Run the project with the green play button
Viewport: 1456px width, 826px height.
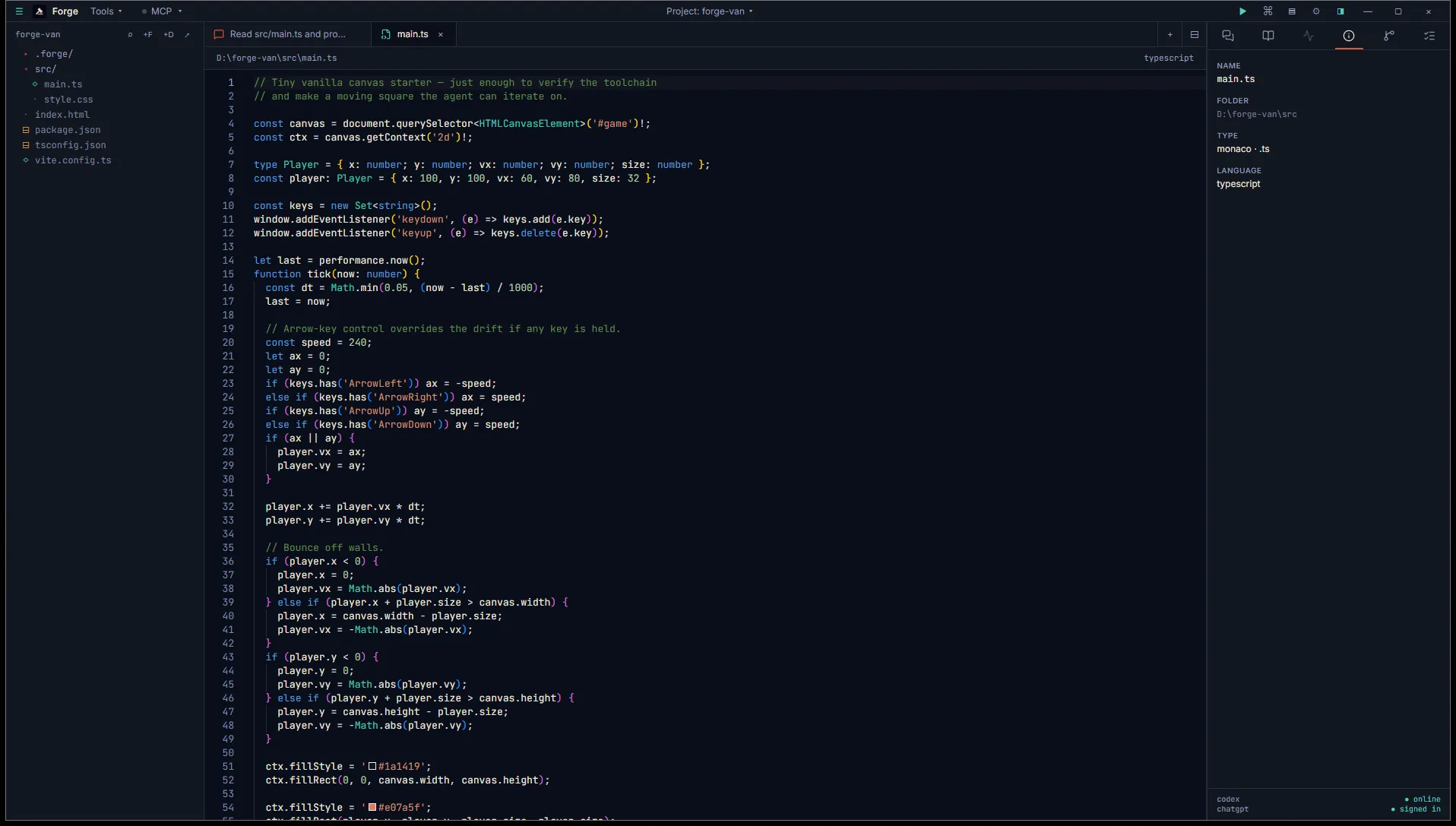1242,11
